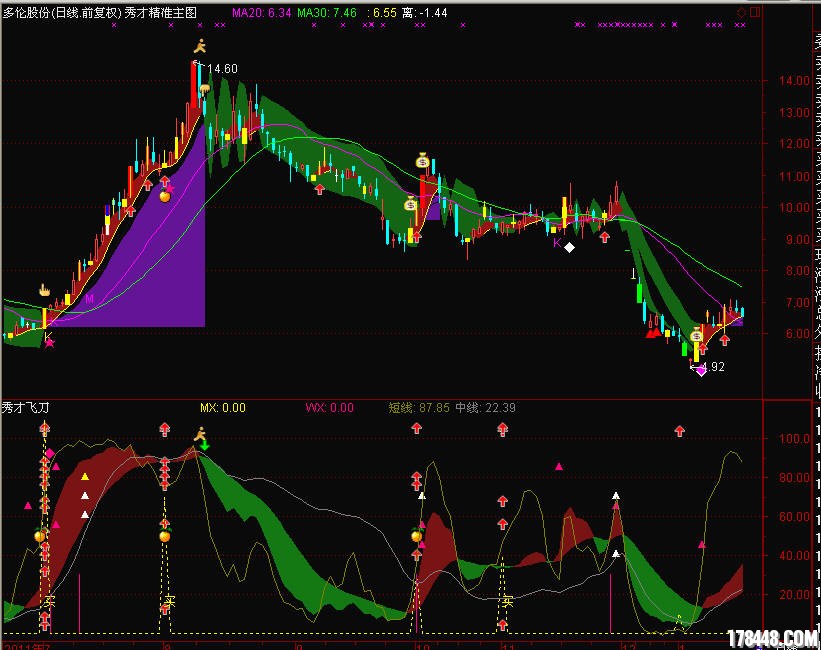The height and width of the screenshot is (650, 821).
Task: Click the MX: 0.00 readout
Action: pos(223,407)
